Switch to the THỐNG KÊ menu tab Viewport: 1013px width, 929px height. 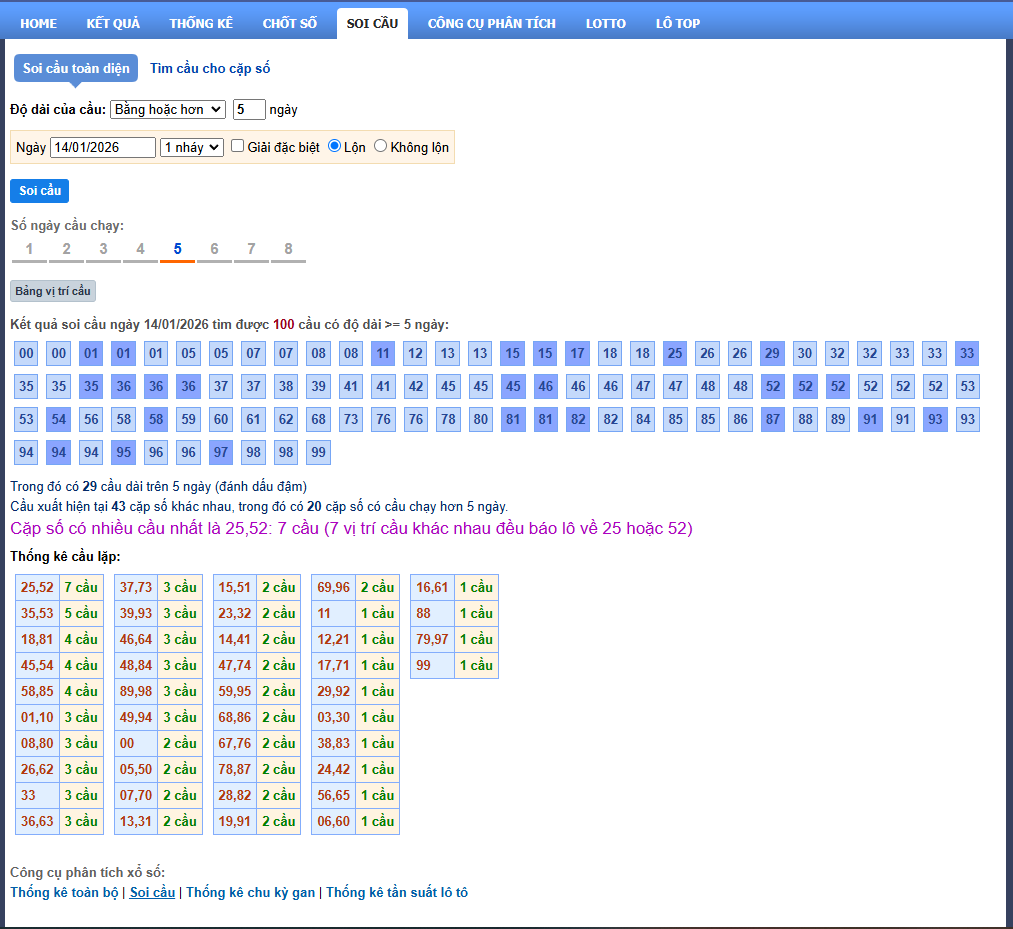[x=201, y=23]
